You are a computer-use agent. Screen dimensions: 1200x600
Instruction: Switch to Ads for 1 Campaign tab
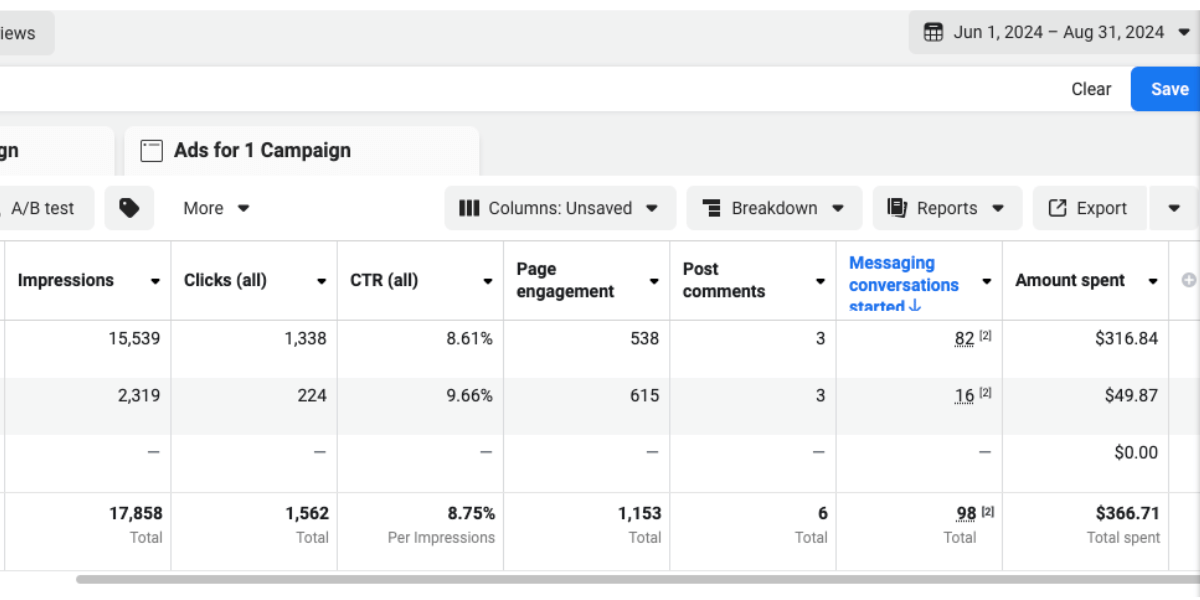[x=262, y=151]
